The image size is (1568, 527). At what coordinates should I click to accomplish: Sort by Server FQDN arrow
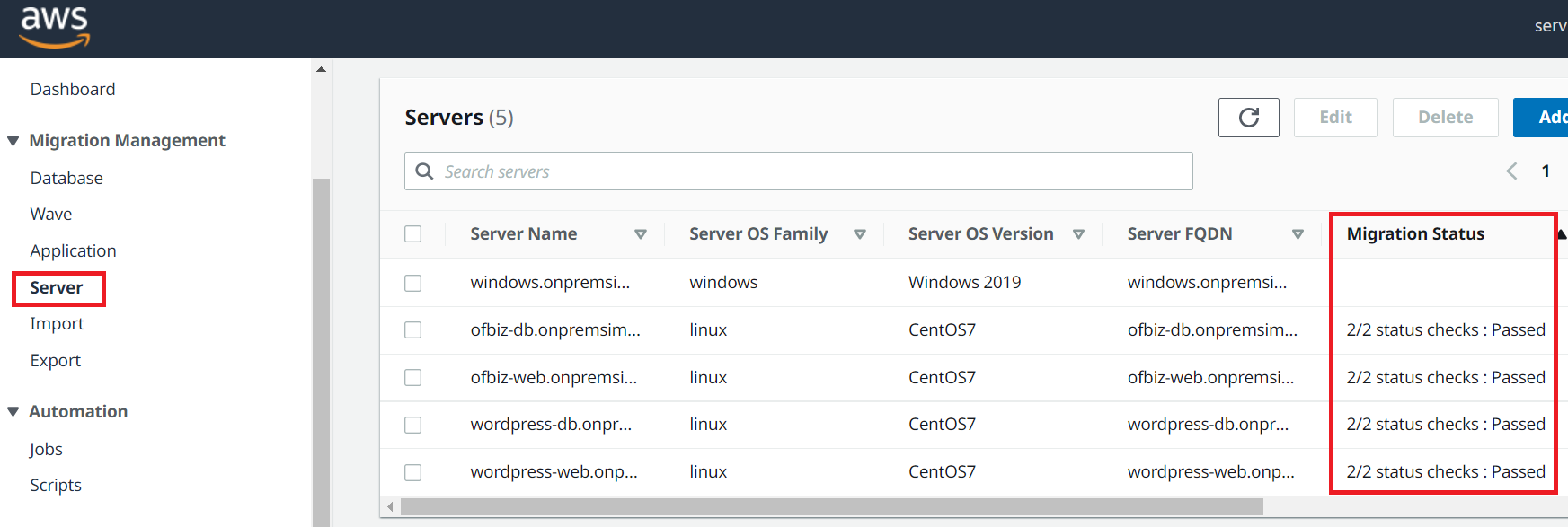[x=1298, y=234]
